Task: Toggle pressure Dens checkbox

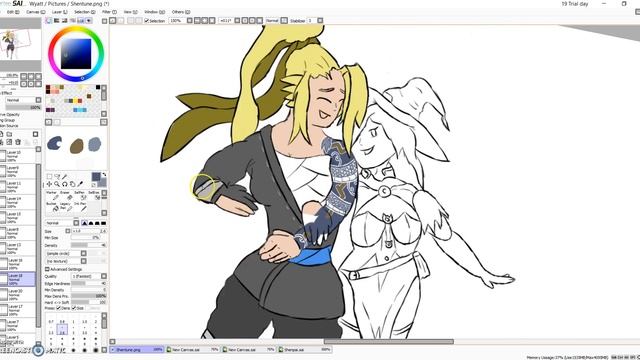Action: coord(58,308)
